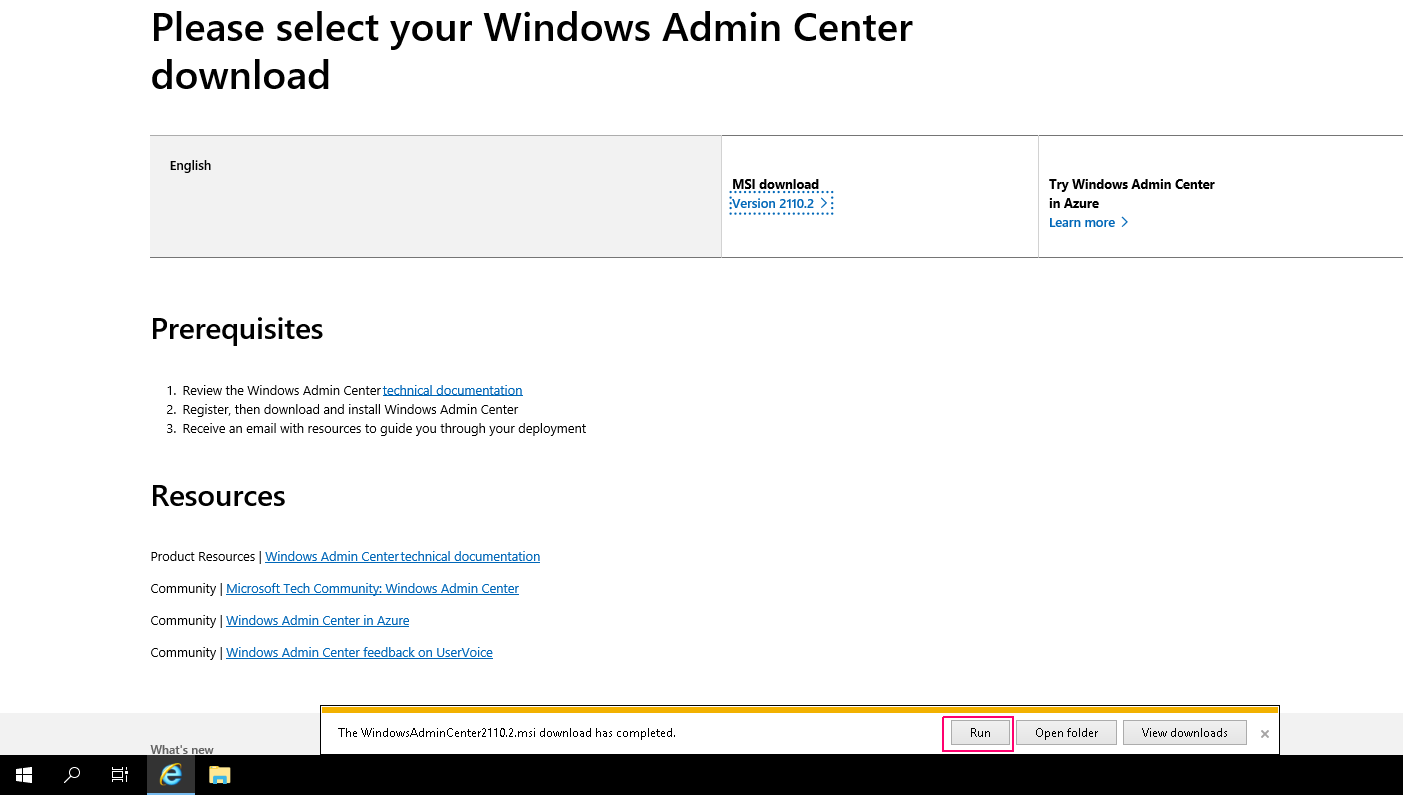1403x795 pixels.
Task: Open Task View on taskbar
Action: click(x=120, y=775)
